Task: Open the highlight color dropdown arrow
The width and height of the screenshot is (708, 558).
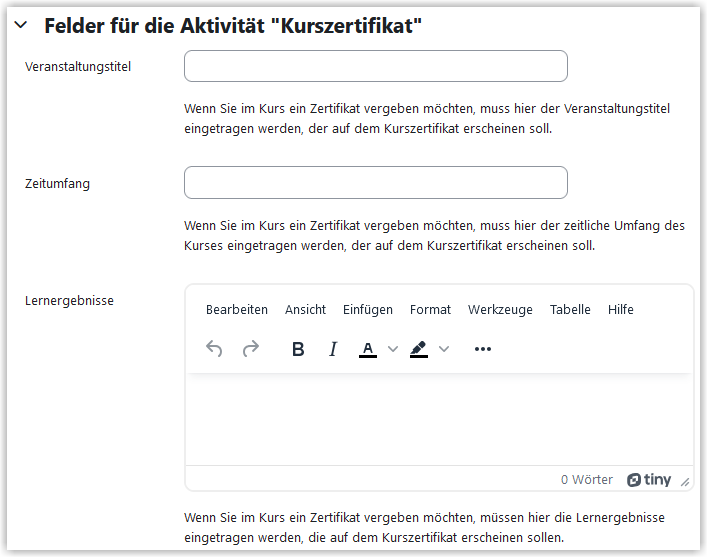Action: [x=444, y=349]
